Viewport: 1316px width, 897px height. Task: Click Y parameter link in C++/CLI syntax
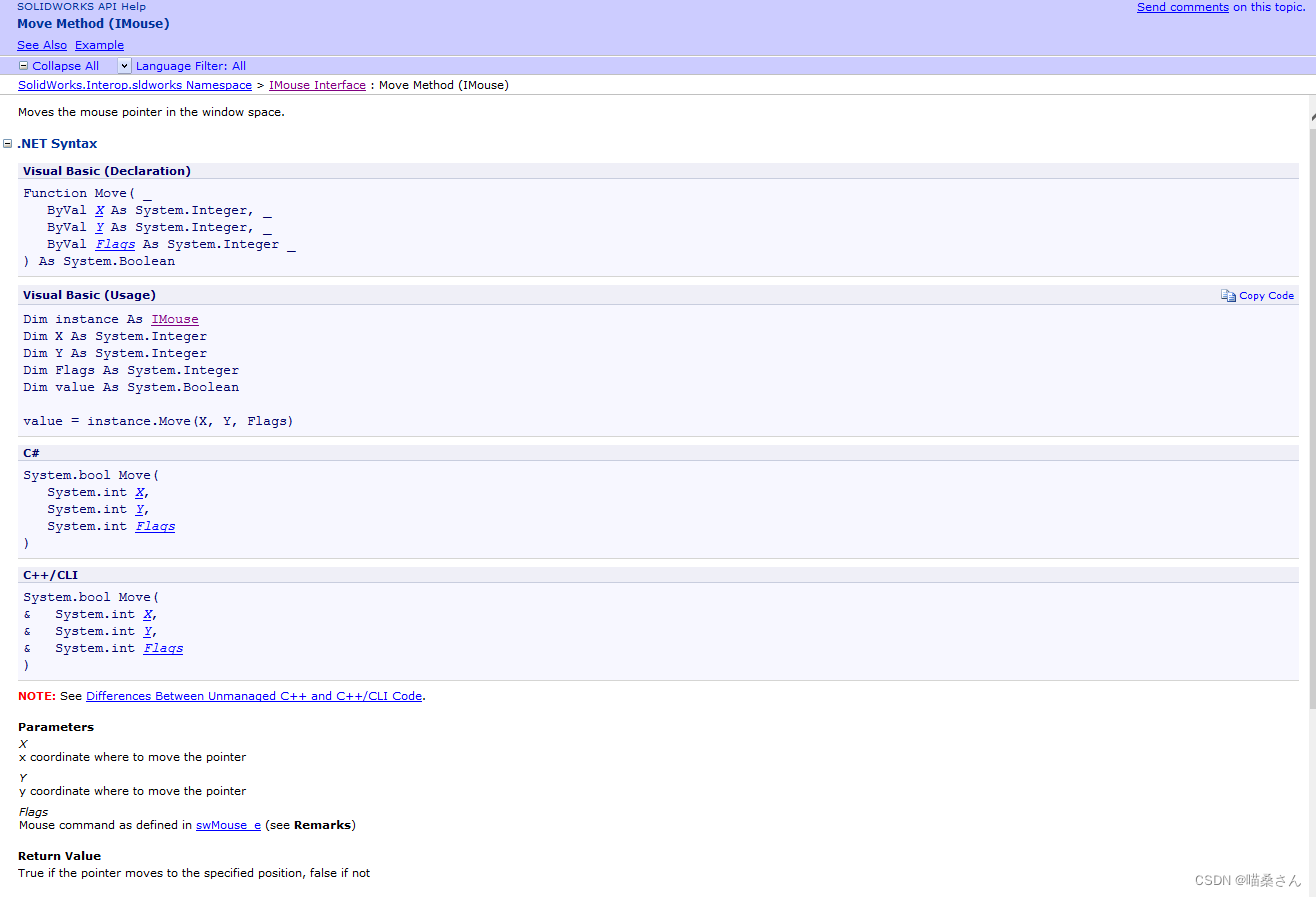[x=147, y=631]
